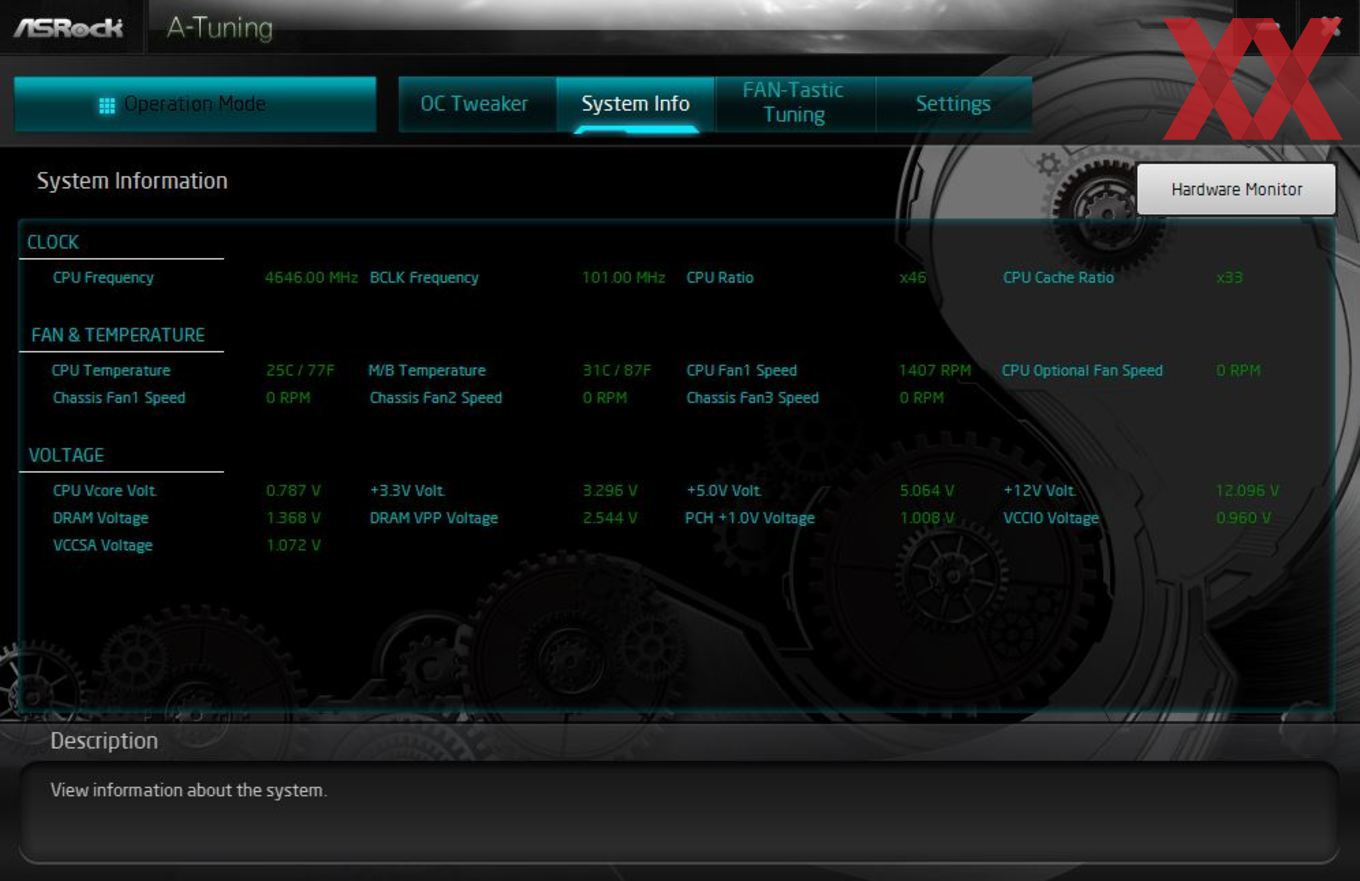Select the 2.544 V value
The width and height of the screenshot is (1360, 881).
click(610, 517)
